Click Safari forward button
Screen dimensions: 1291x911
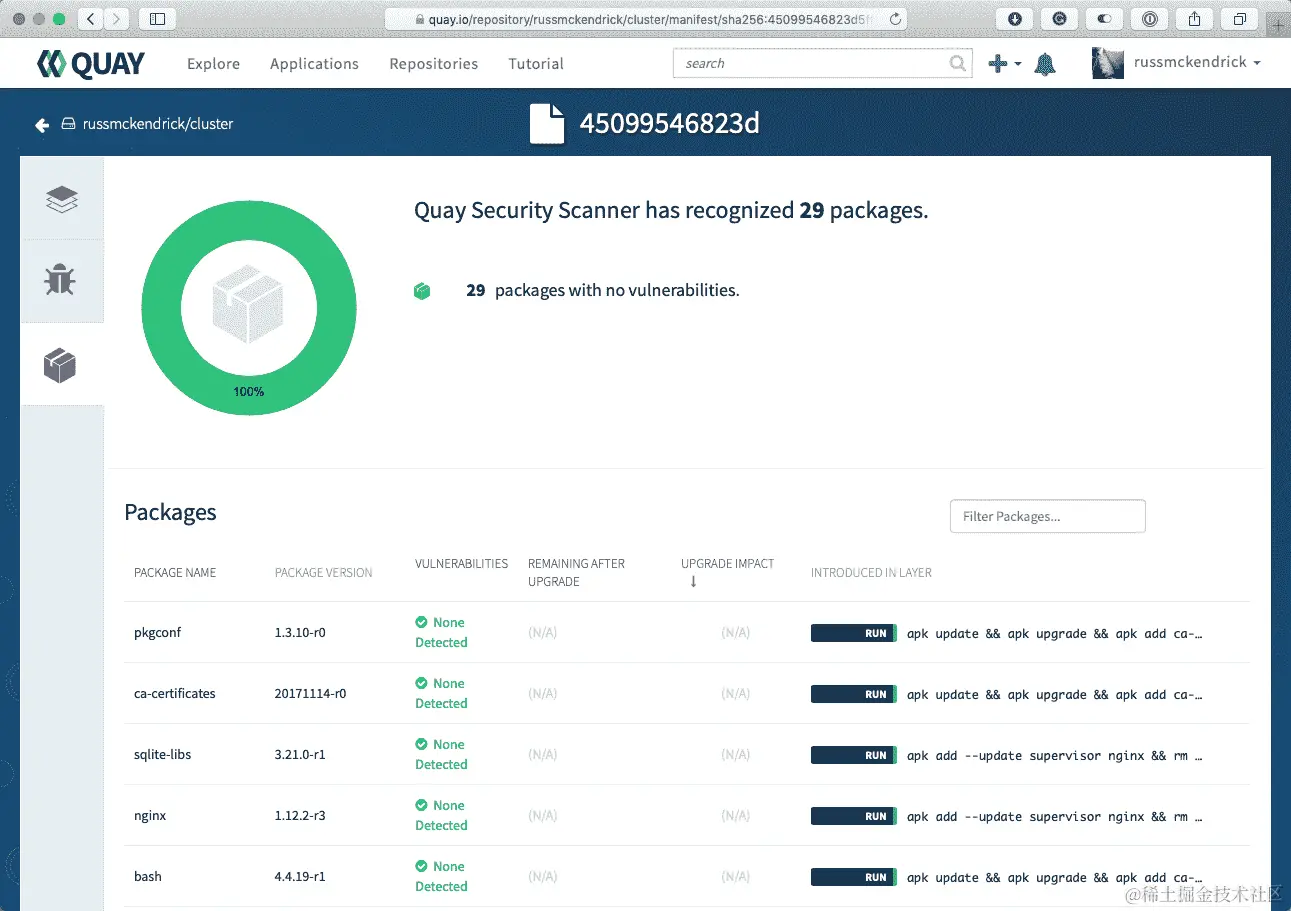click(117, 19)
